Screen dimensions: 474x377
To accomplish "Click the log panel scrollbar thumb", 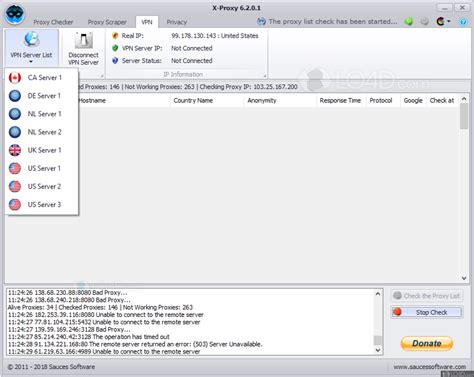I will coord(378,340).
